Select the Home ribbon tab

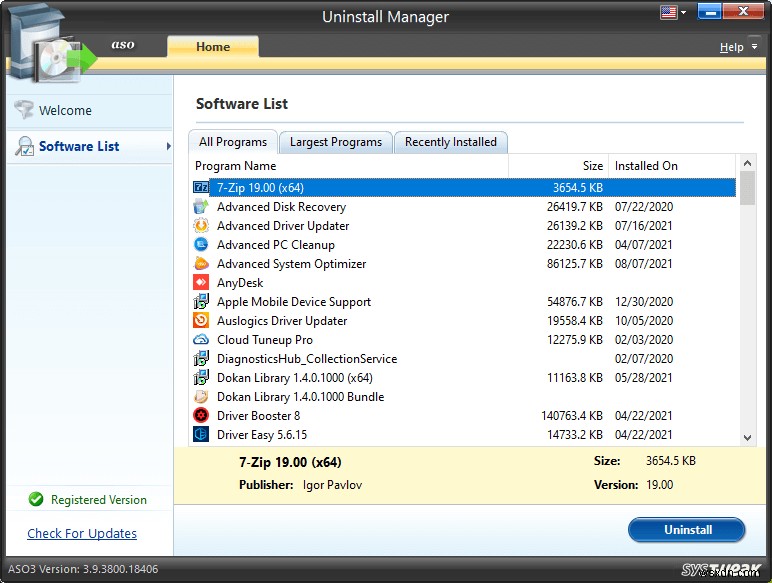coord(212,46)
